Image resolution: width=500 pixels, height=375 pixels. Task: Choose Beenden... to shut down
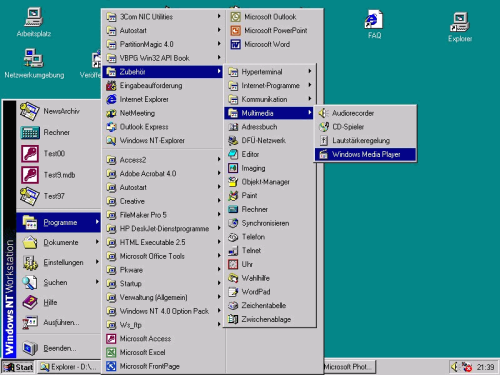point(58,348)
